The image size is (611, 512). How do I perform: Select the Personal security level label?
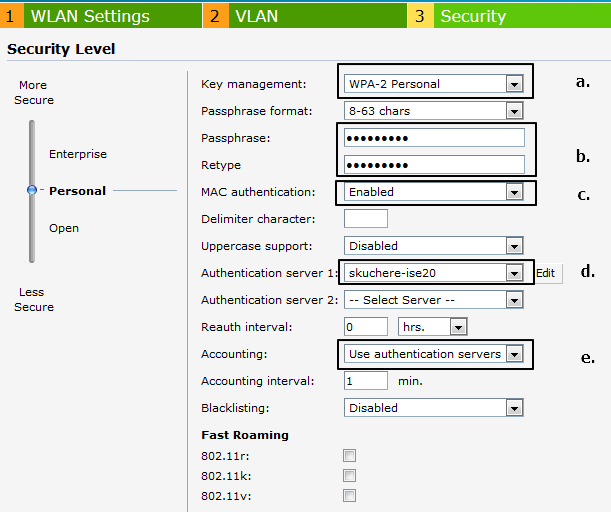coord(78,191)
